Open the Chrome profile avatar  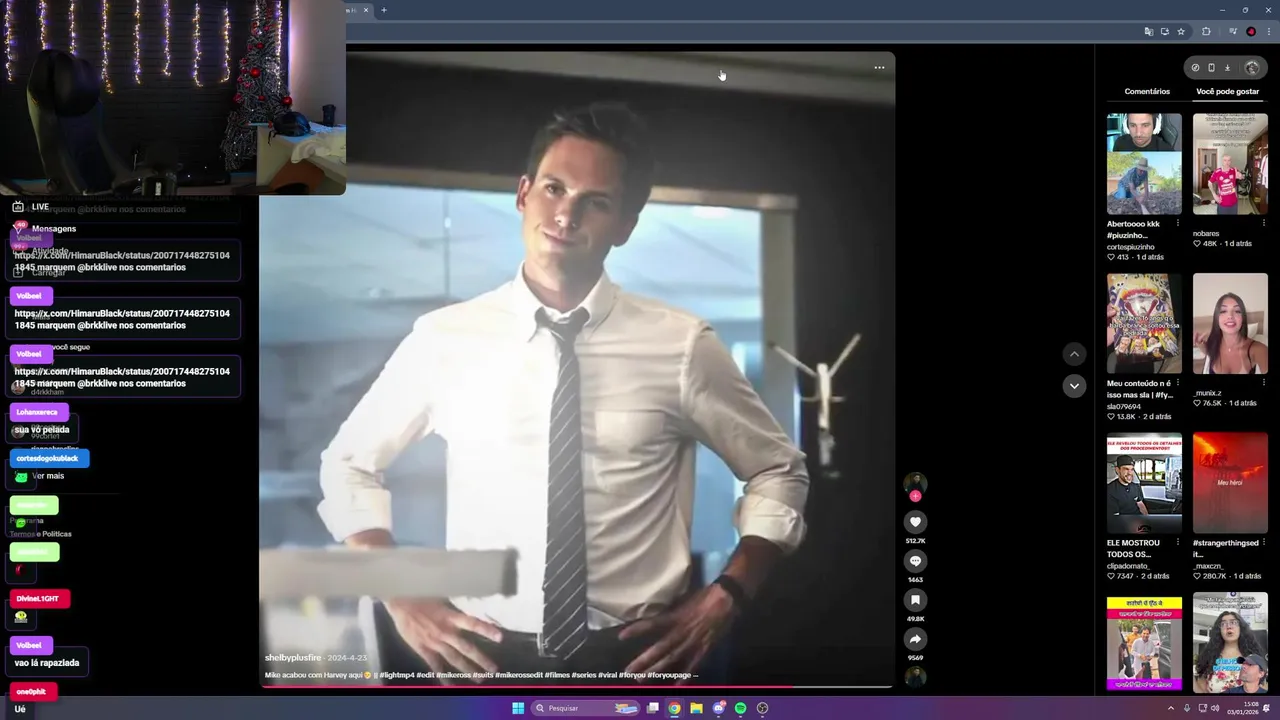tap(1251, 32)
